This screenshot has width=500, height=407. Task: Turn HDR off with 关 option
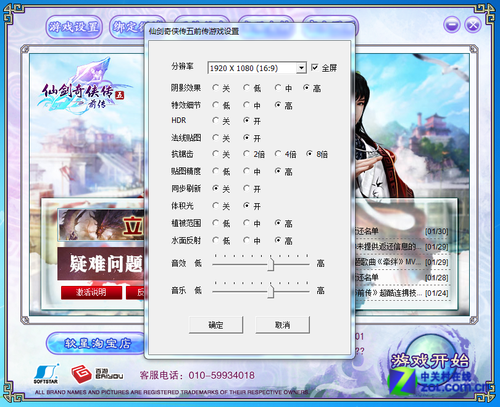[216, 120]
